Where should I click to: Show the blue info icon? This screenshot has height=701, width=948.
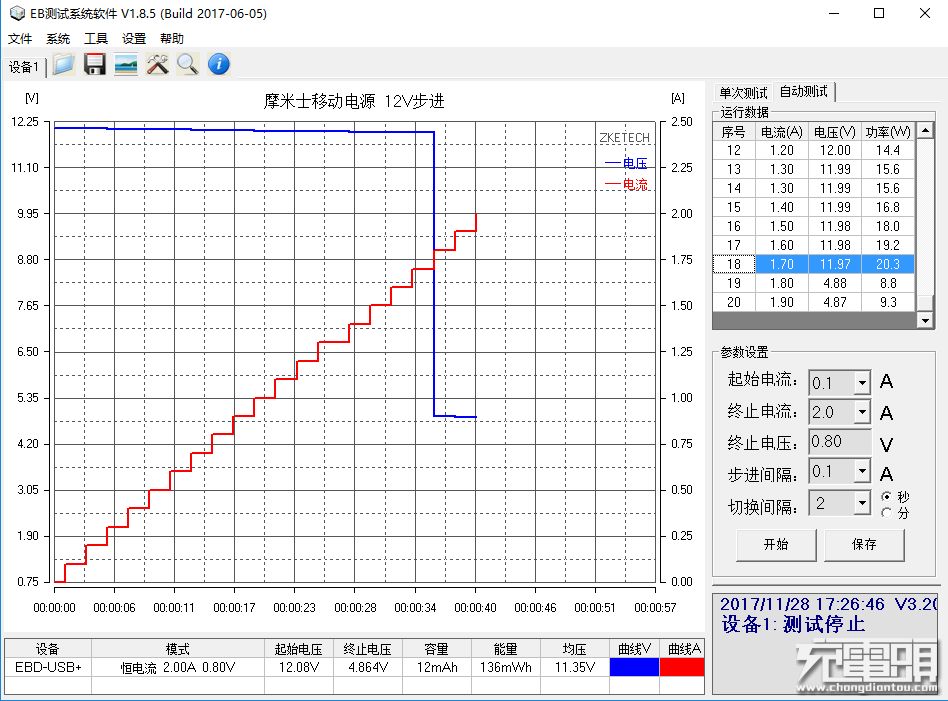pyautogui.click(x=219, y=64)
